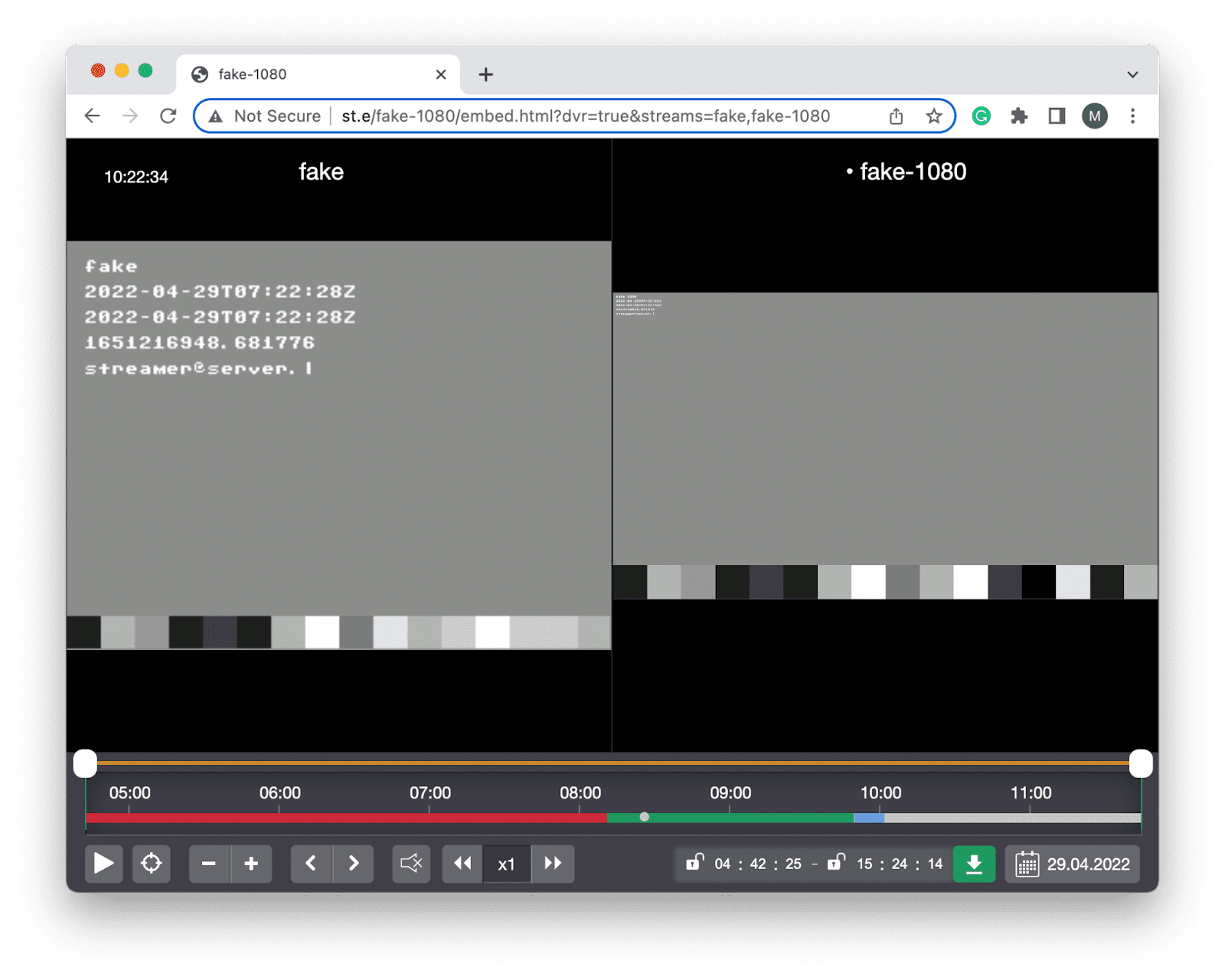Screen dimensions: 1225x980
Task: Go back in browser
Action: click(93, 116)
